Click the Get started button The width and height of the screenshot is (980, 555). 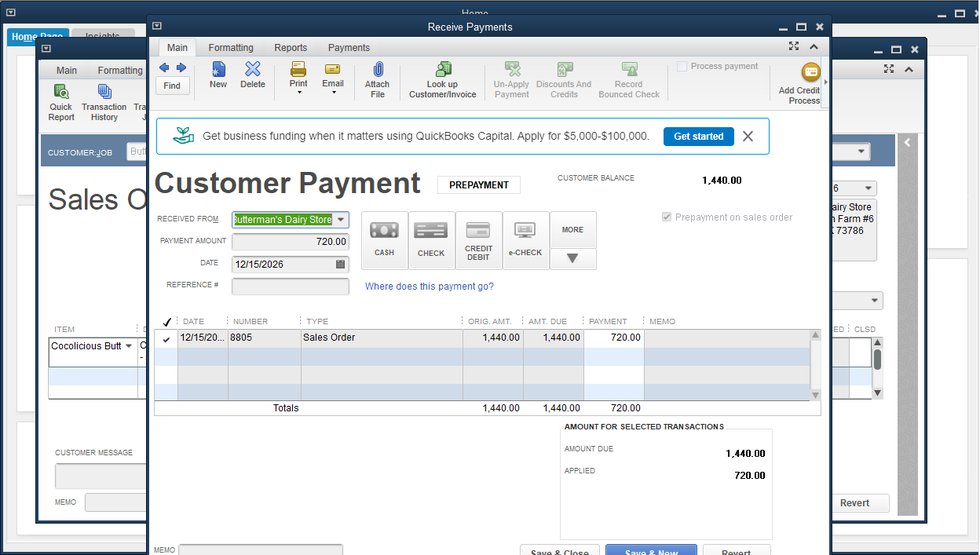click(698, 136)
